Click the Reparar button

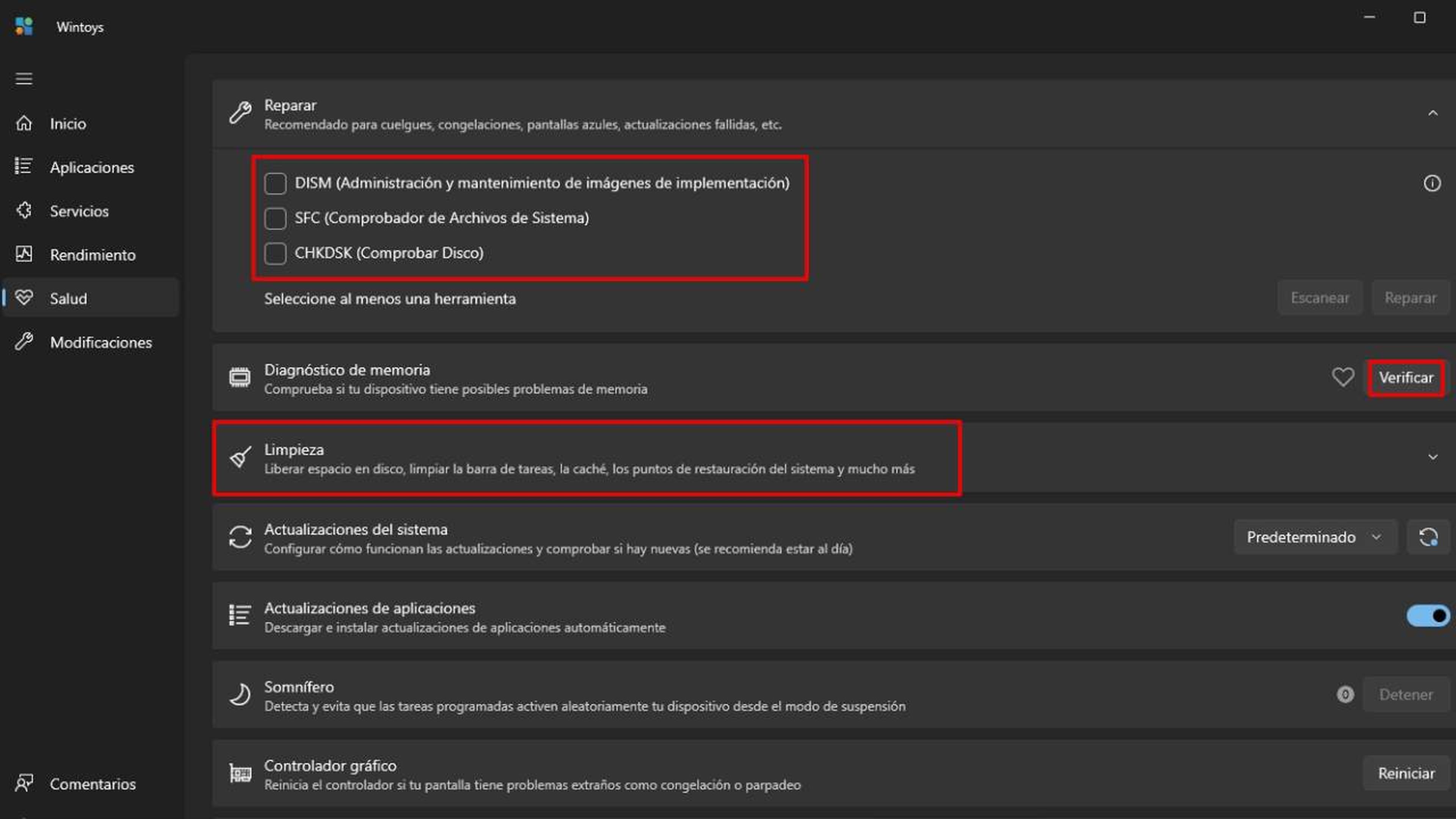[x=1410, y=298]
